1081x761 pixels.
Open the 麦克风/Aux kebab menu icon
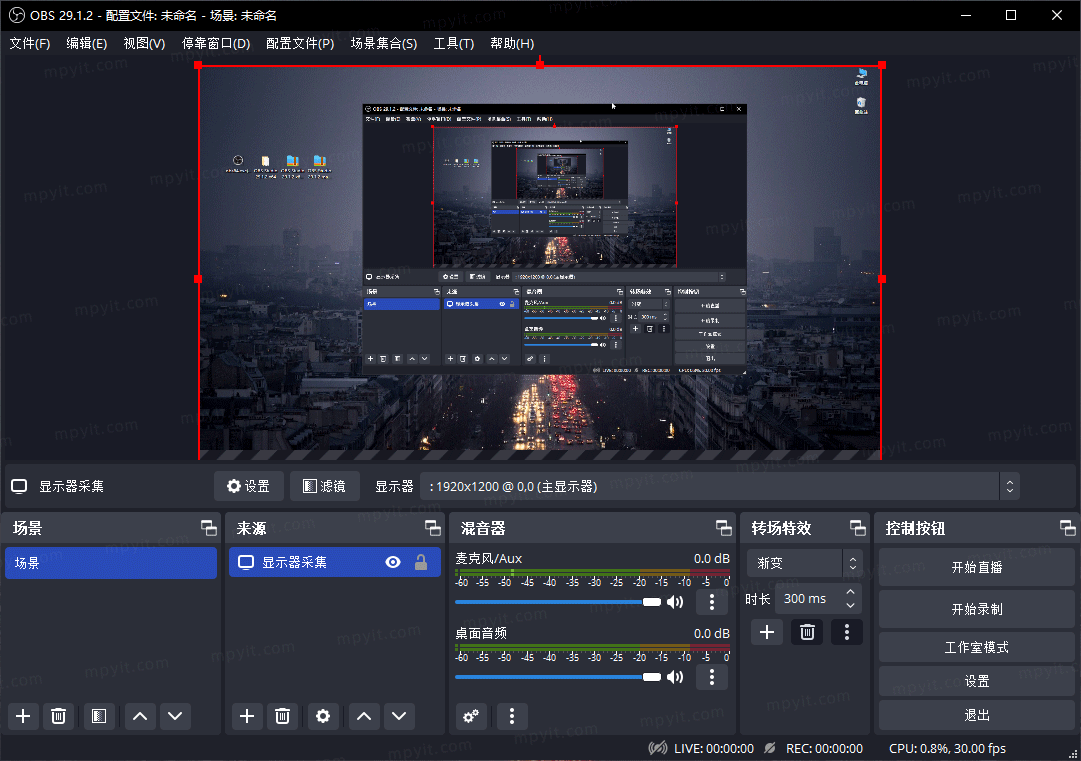click(711, 601)
